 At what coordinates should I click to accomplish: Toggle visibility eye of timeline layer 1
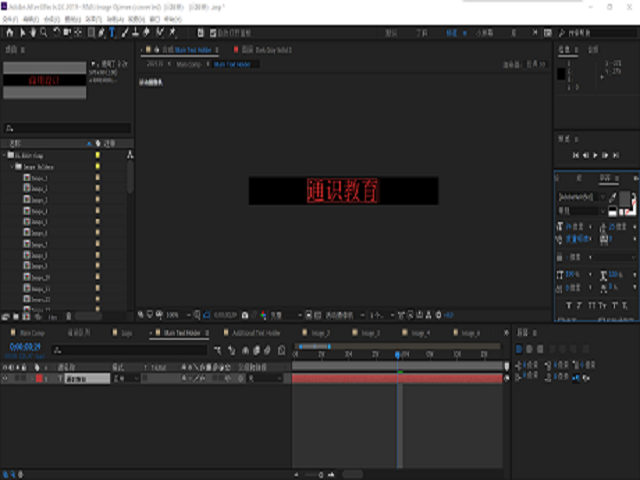(5, 379)
